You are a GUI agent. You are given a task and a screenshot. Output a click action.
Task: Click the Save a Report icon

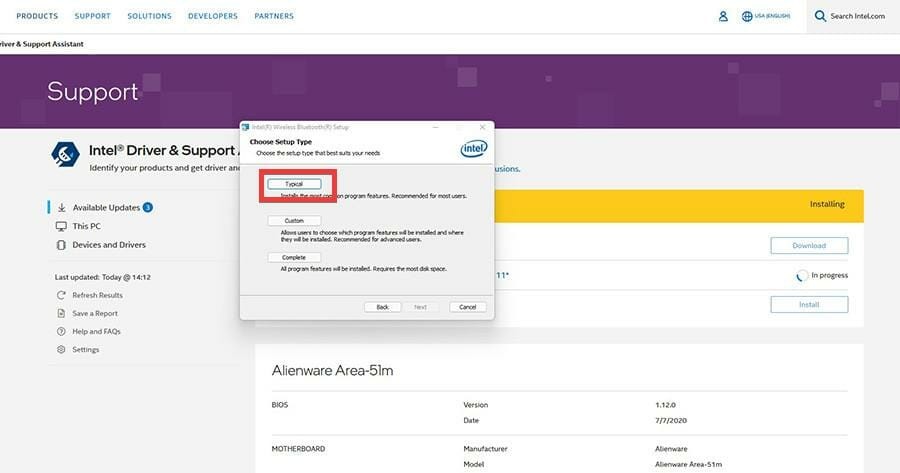pyautogui.click(x=61, y=313)
